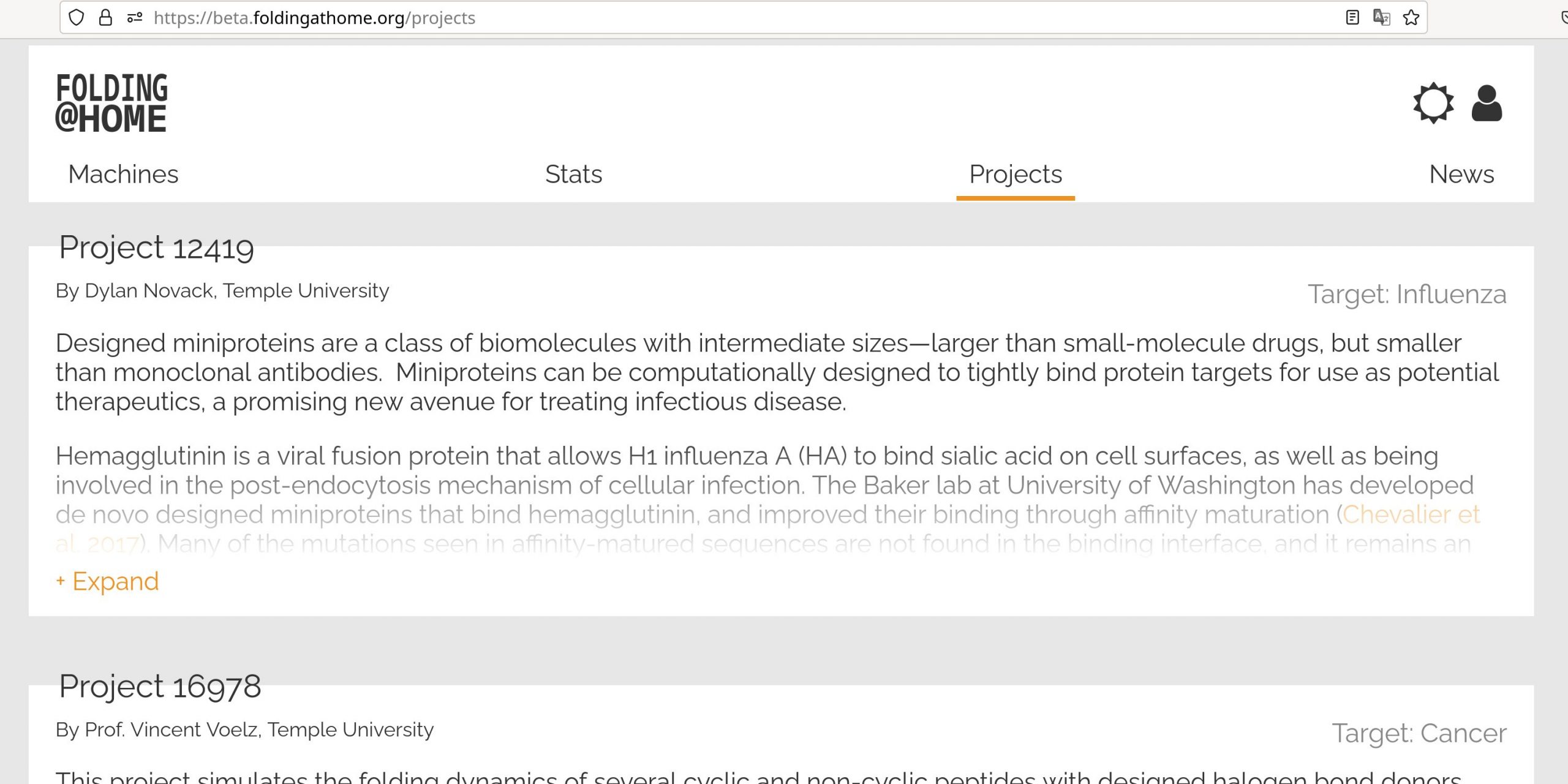Switch to the Machines tab
The image size is (1568, 784).
(123, 175)
